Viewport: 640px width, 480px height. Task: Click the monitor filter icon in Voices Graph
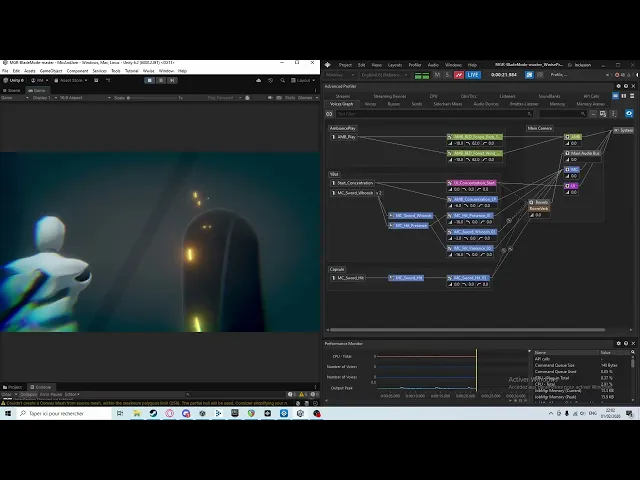603,114
